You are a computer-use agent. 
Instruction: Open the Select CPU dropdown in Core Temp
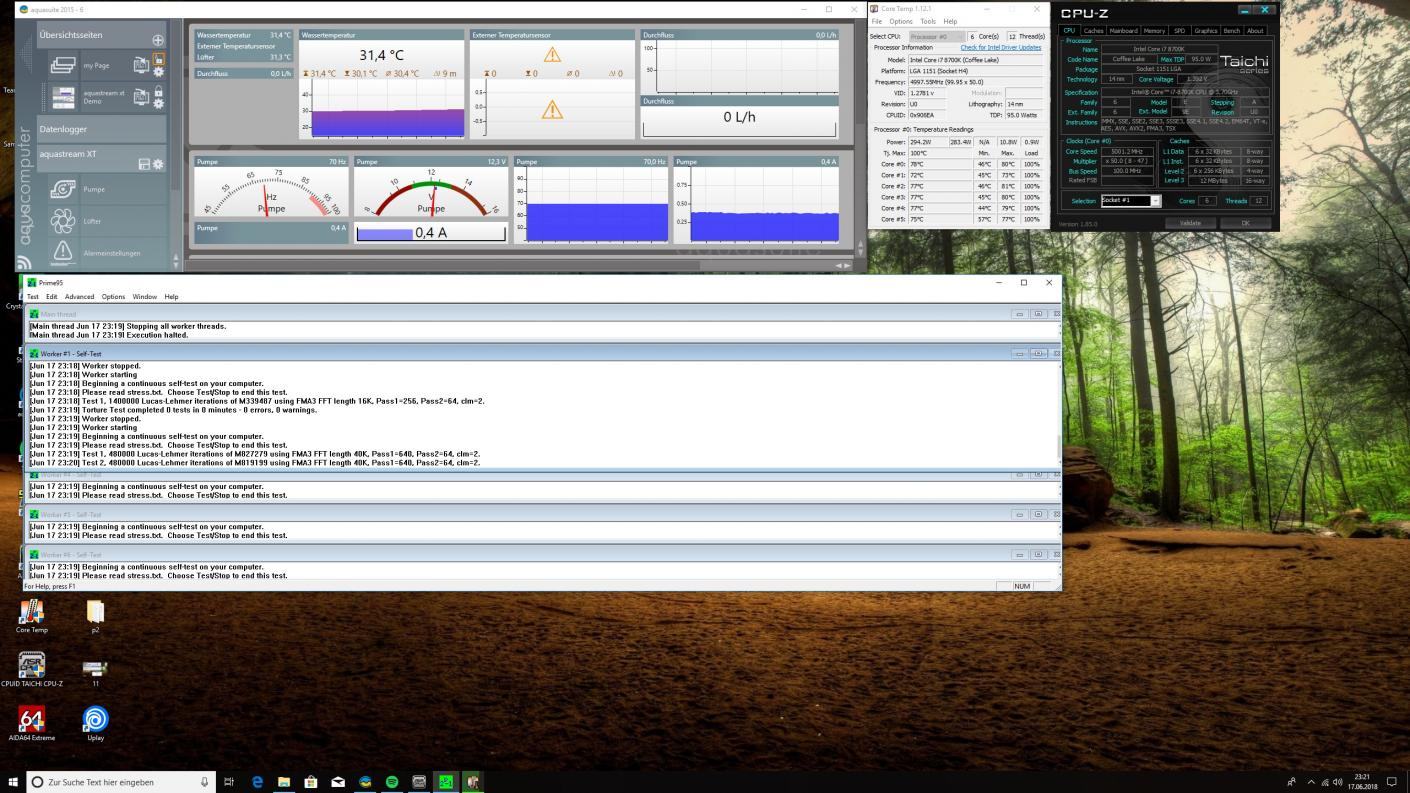click(935, 36)
